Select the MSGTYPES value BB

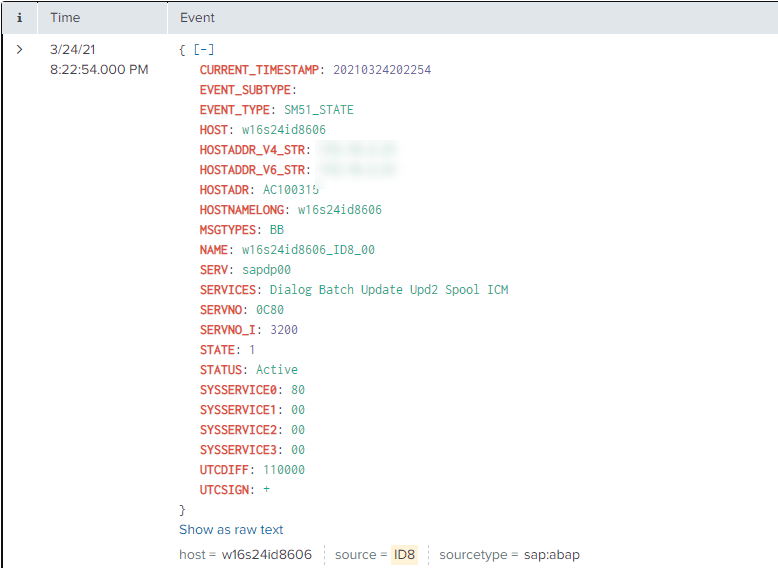click(x=277, y=229)
